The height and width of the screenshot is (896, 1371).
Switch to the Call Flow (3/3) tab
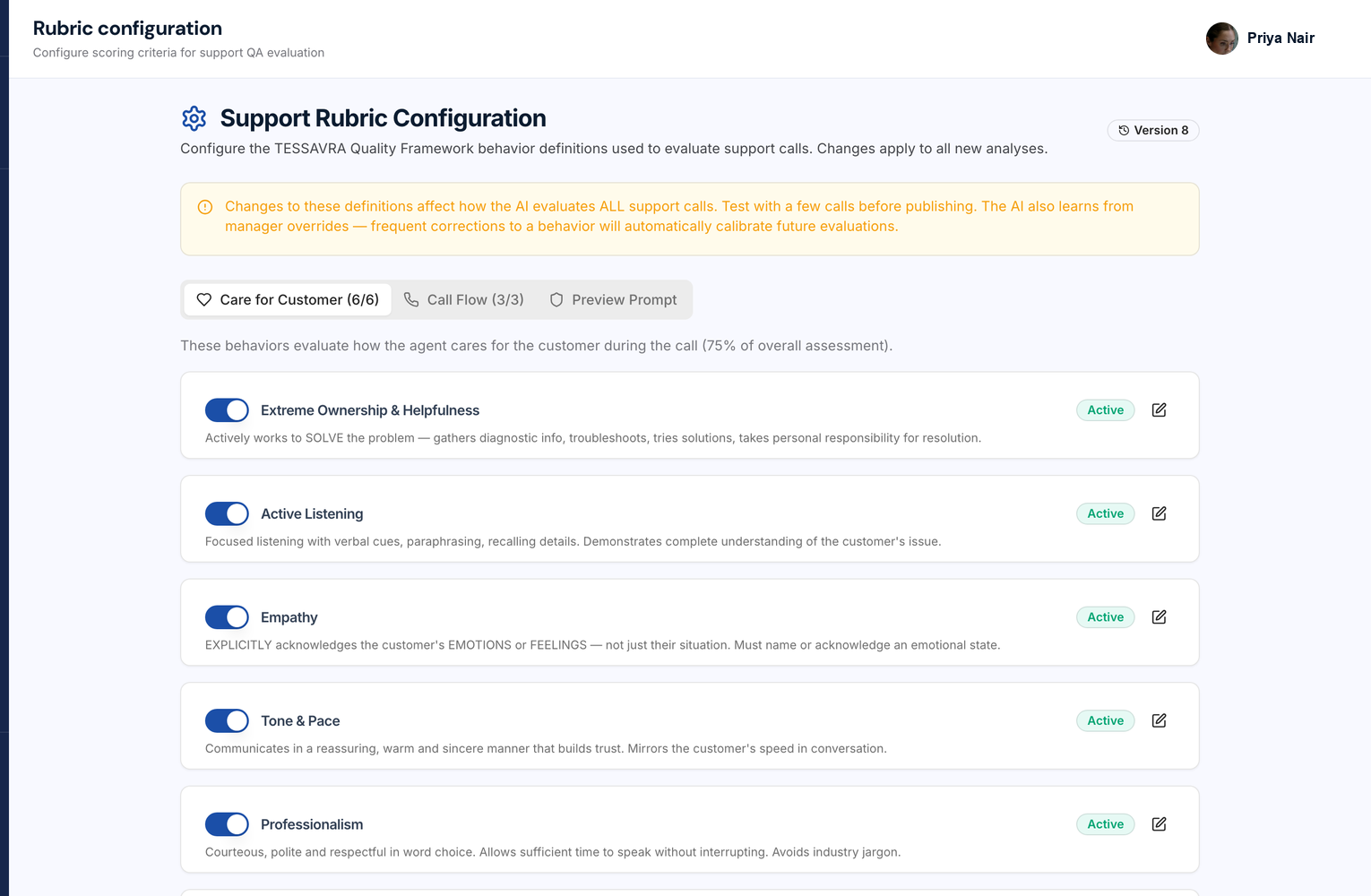click(464, 299)
